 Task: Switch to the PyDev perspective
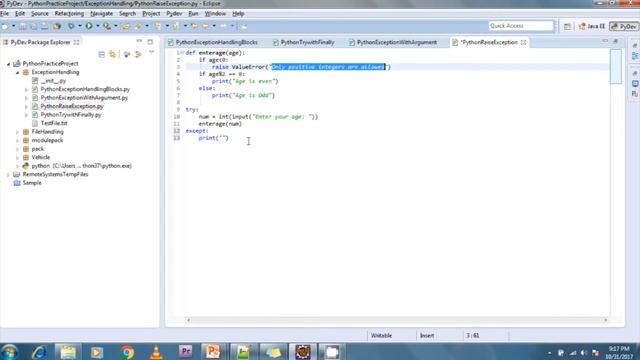pos(624,26)
